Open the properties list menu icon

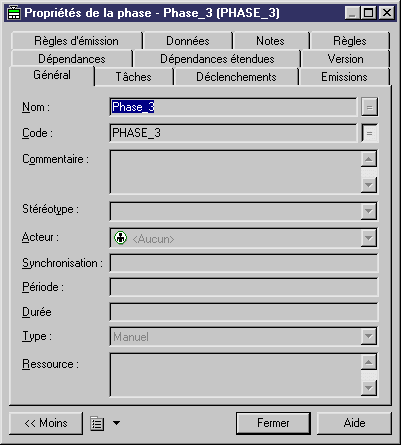pyautogui.click(x=97, y=423)
